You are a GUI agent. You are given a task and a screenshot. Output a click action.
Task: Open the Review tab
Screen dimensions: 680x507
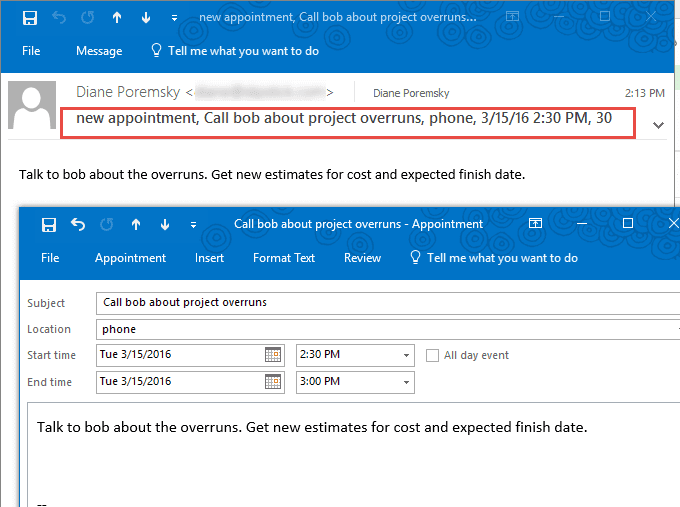pyautogui.click(x=362, y=258)
